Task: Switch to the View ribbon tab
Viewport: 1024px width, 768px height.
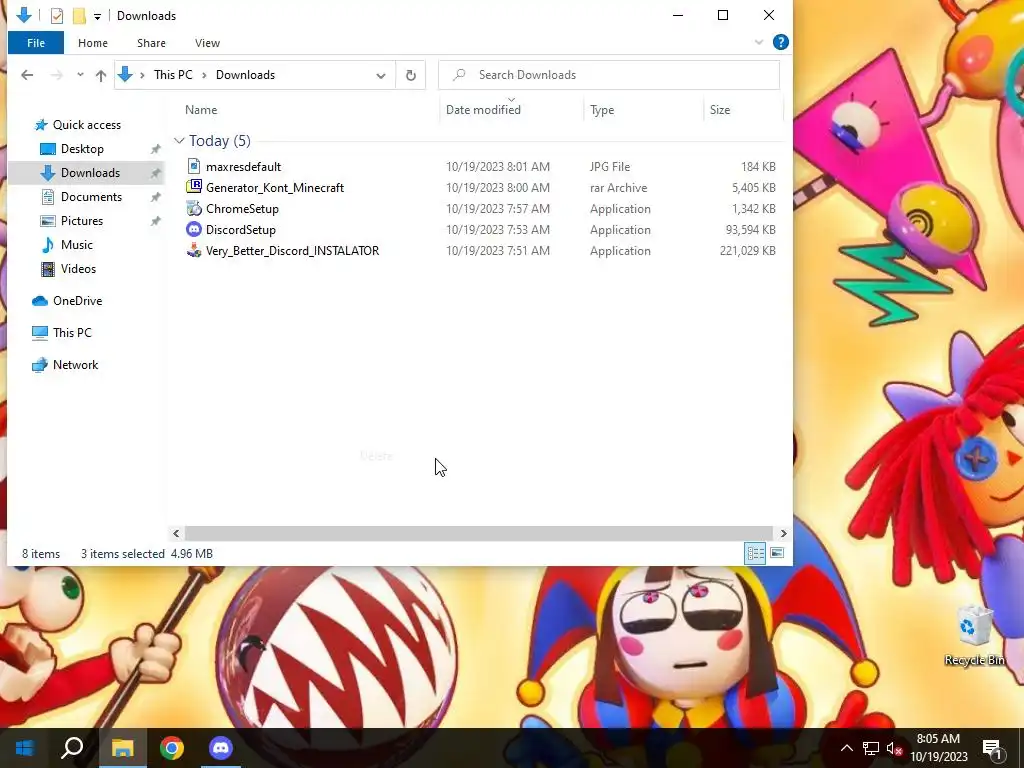Action: point(207,43)
